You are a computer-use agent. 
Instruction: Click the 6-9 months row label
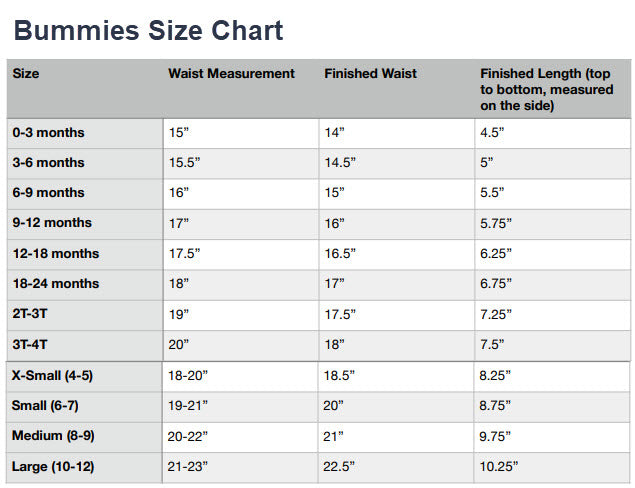point(48,193)
